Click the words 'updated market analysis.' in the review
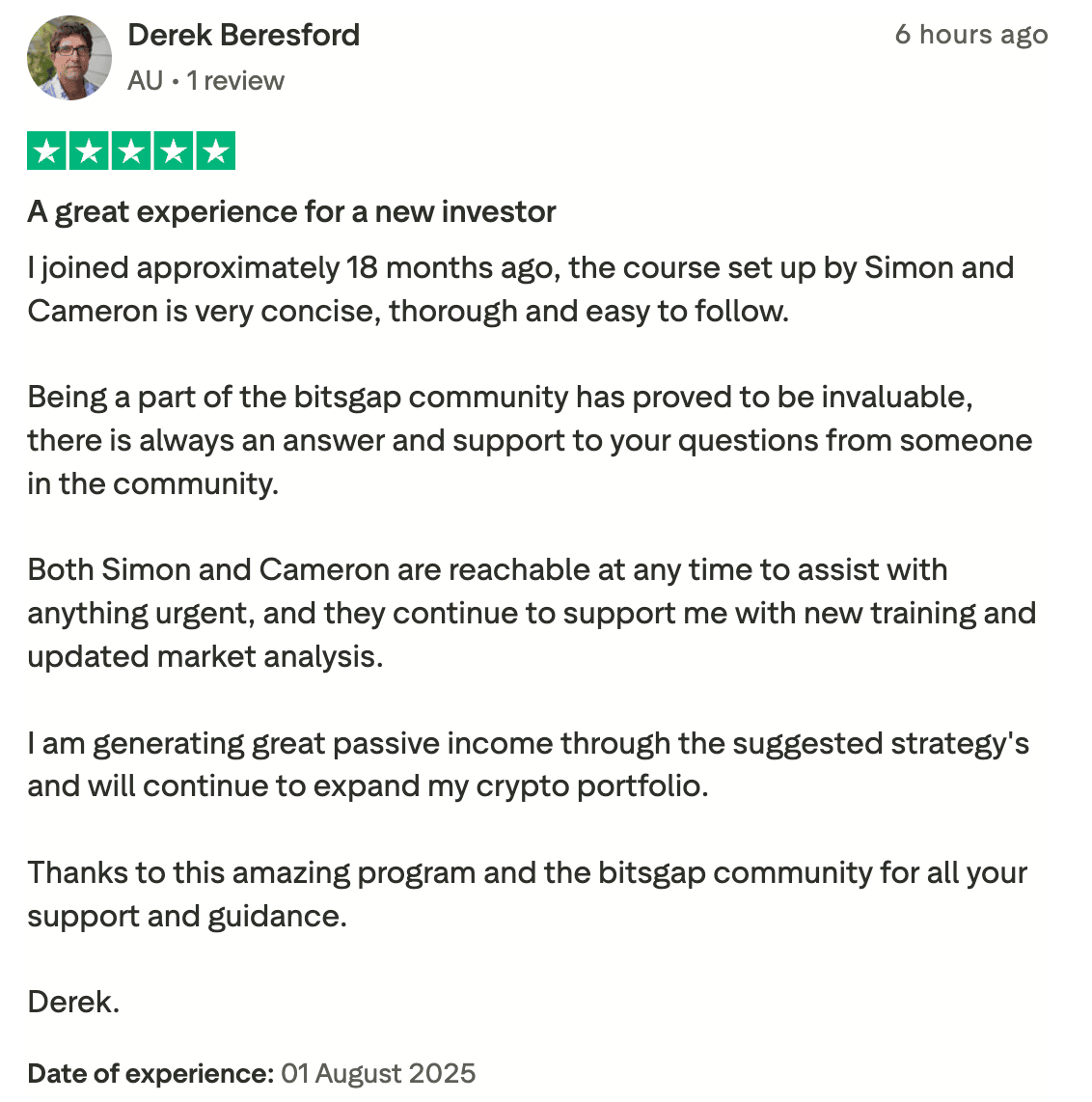1092x1102 pixels. 205,657
